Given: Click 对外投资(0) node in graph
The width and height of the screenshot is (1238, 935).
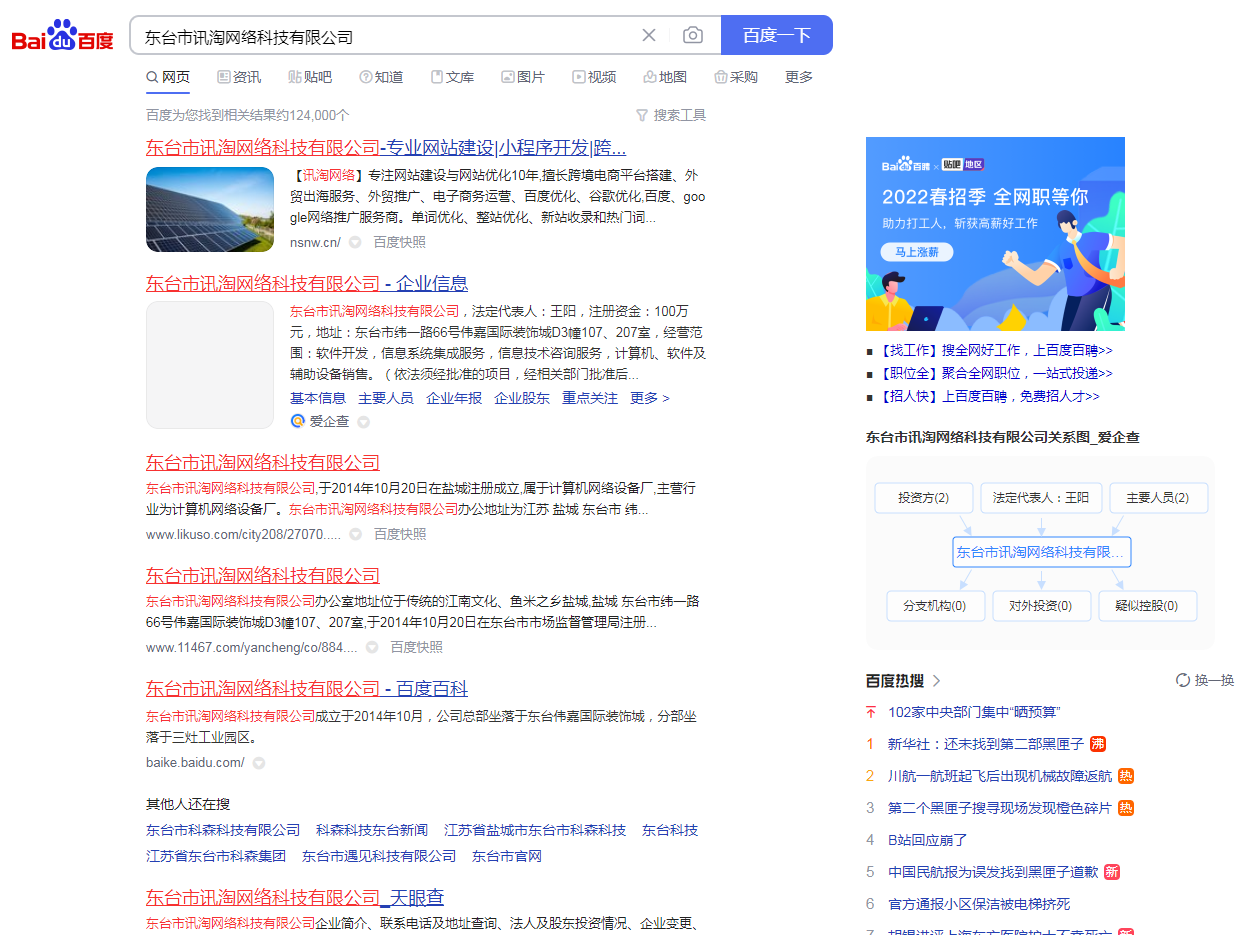Looking at the screenshot, I should [1041, 606].
